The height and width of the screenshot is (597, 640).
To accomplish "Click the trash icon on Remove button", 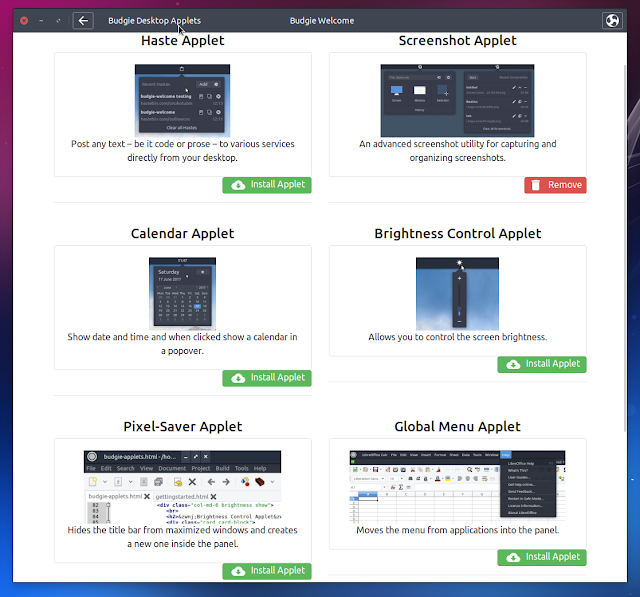I will [x=536, y=185].
